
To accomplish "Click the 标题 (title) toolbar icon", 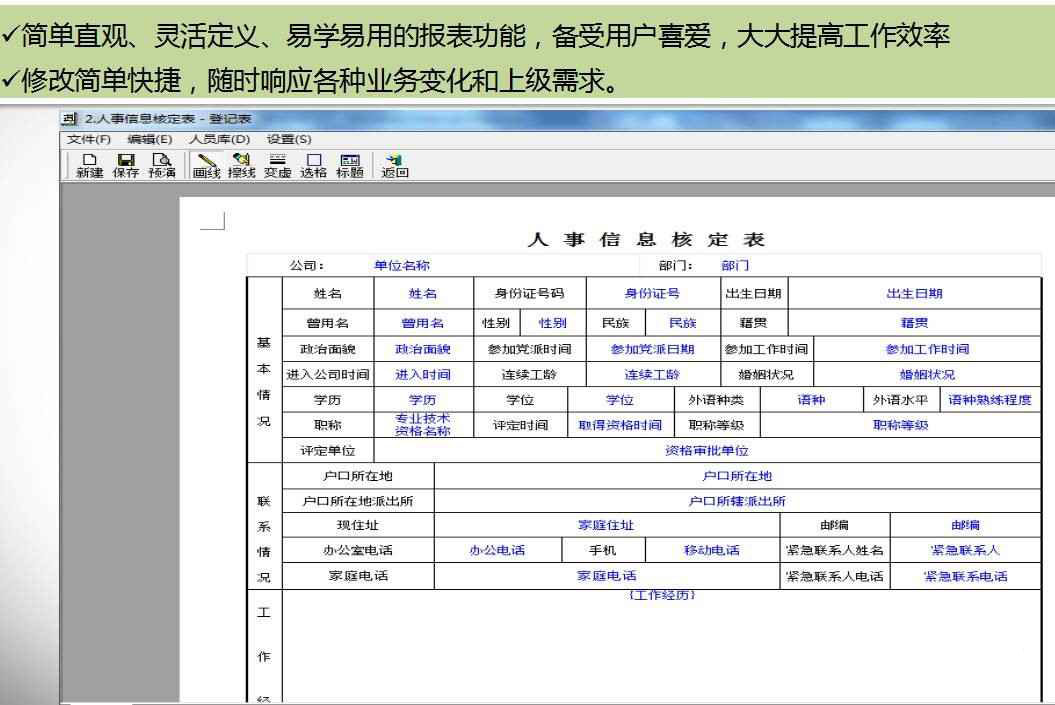I will (350, 165).
